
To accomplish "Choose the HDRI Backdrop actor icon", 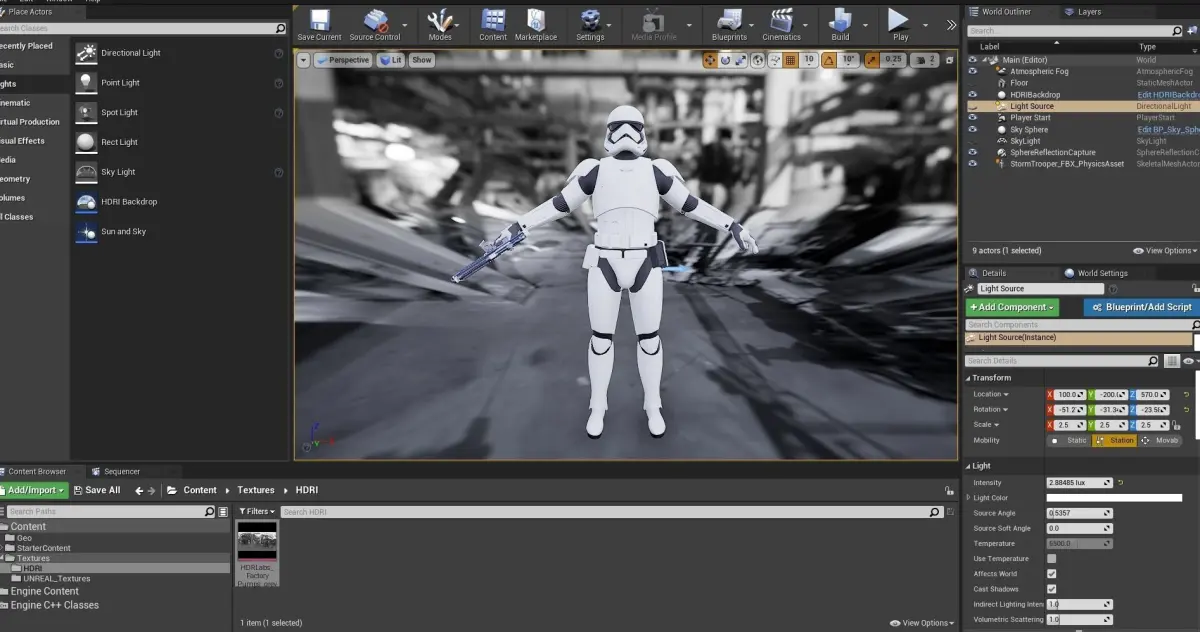I will pos(87,202).
